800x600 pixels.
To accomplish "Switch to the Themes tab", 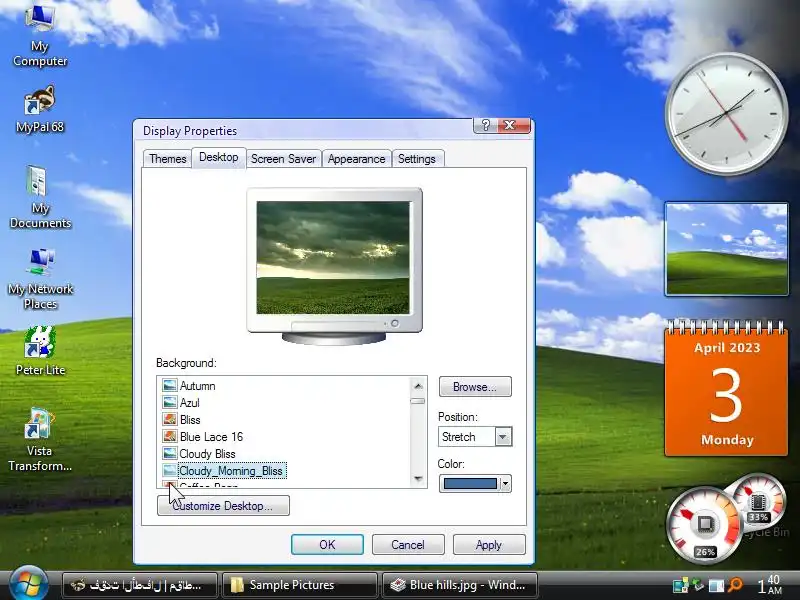I will [167, 159].
